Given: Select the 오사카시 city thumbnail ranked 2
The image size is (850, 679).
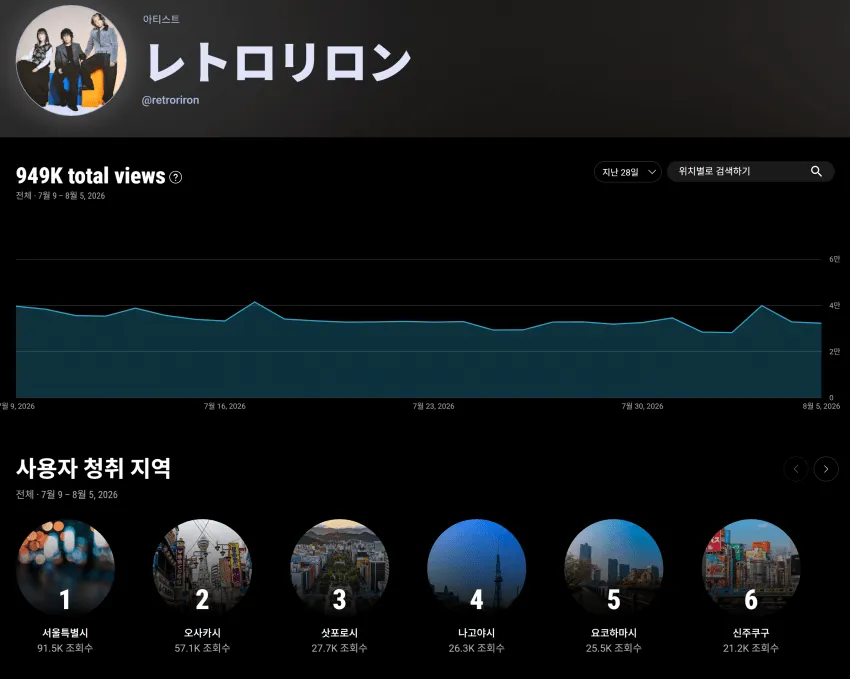Looking at the screenshot, I should [x=202, y=568].
